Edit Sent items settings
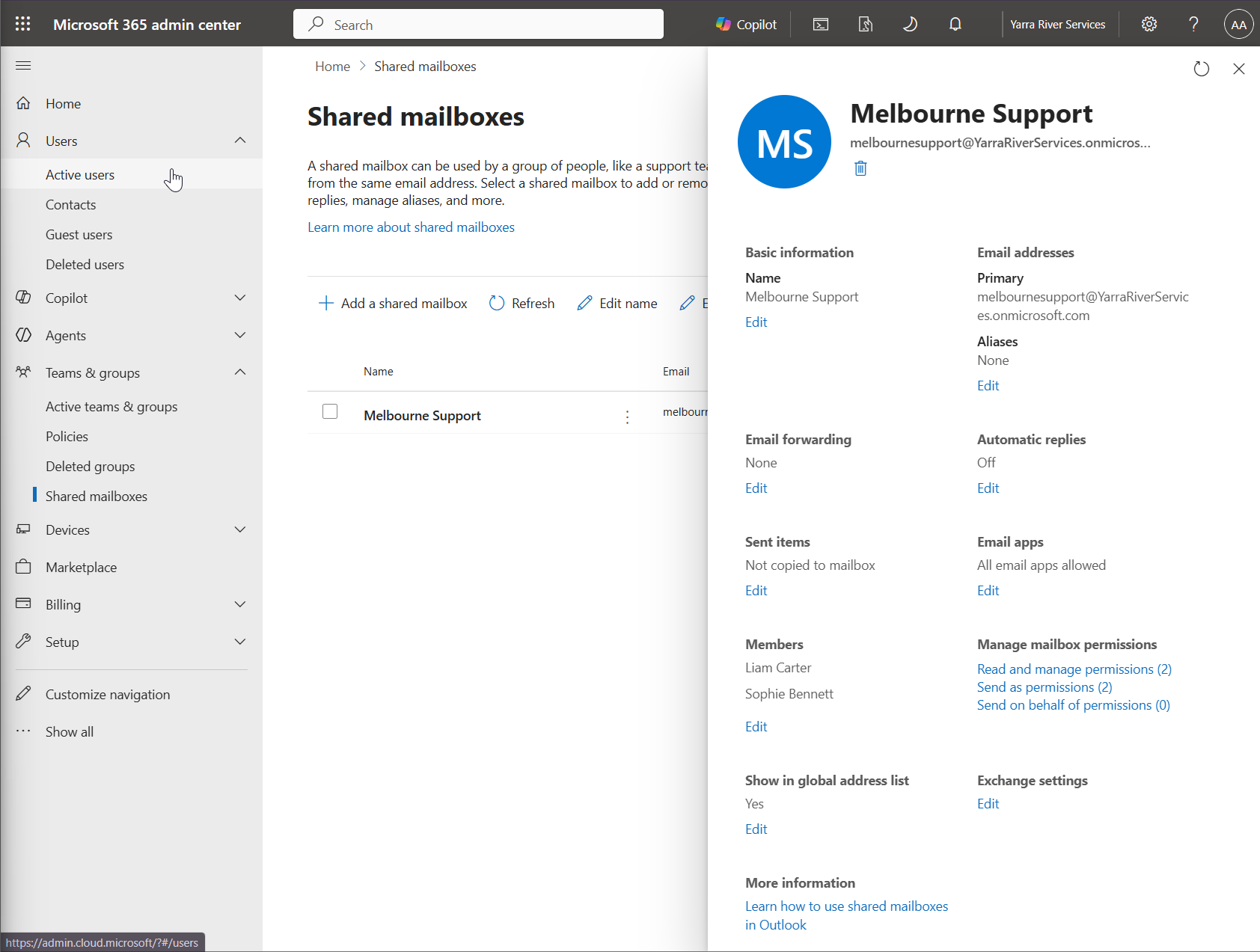1260x952 pixels. [x=756, y=590]
